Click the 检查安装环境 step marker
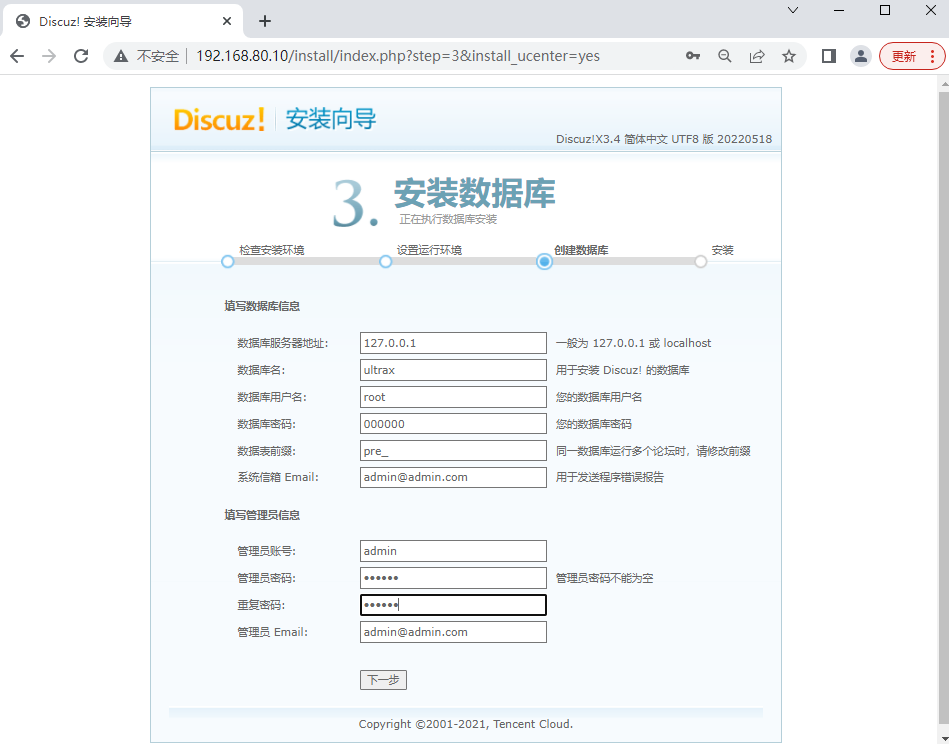 [228, 262]
